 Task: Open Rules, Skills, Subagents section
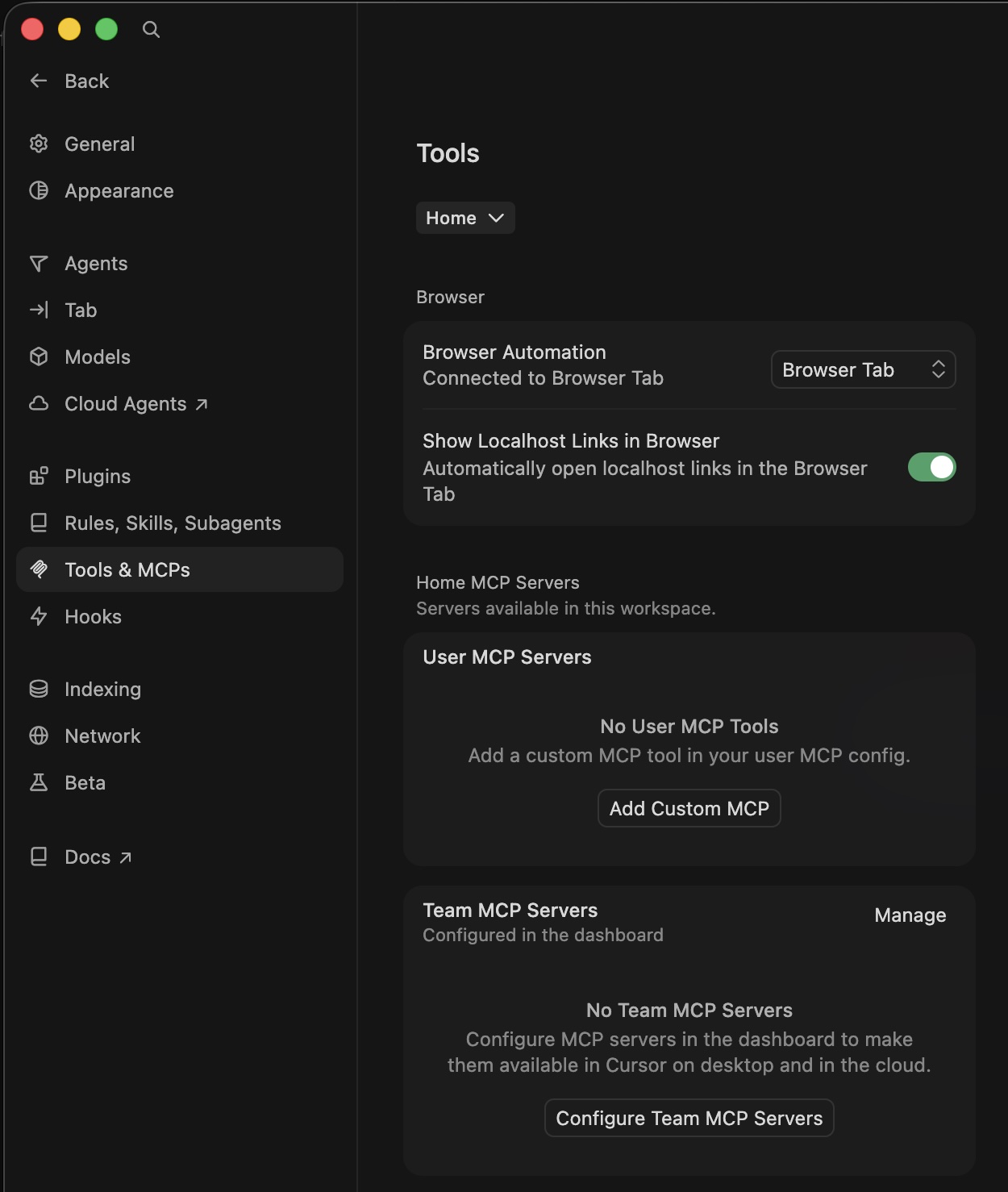[180, 523]
